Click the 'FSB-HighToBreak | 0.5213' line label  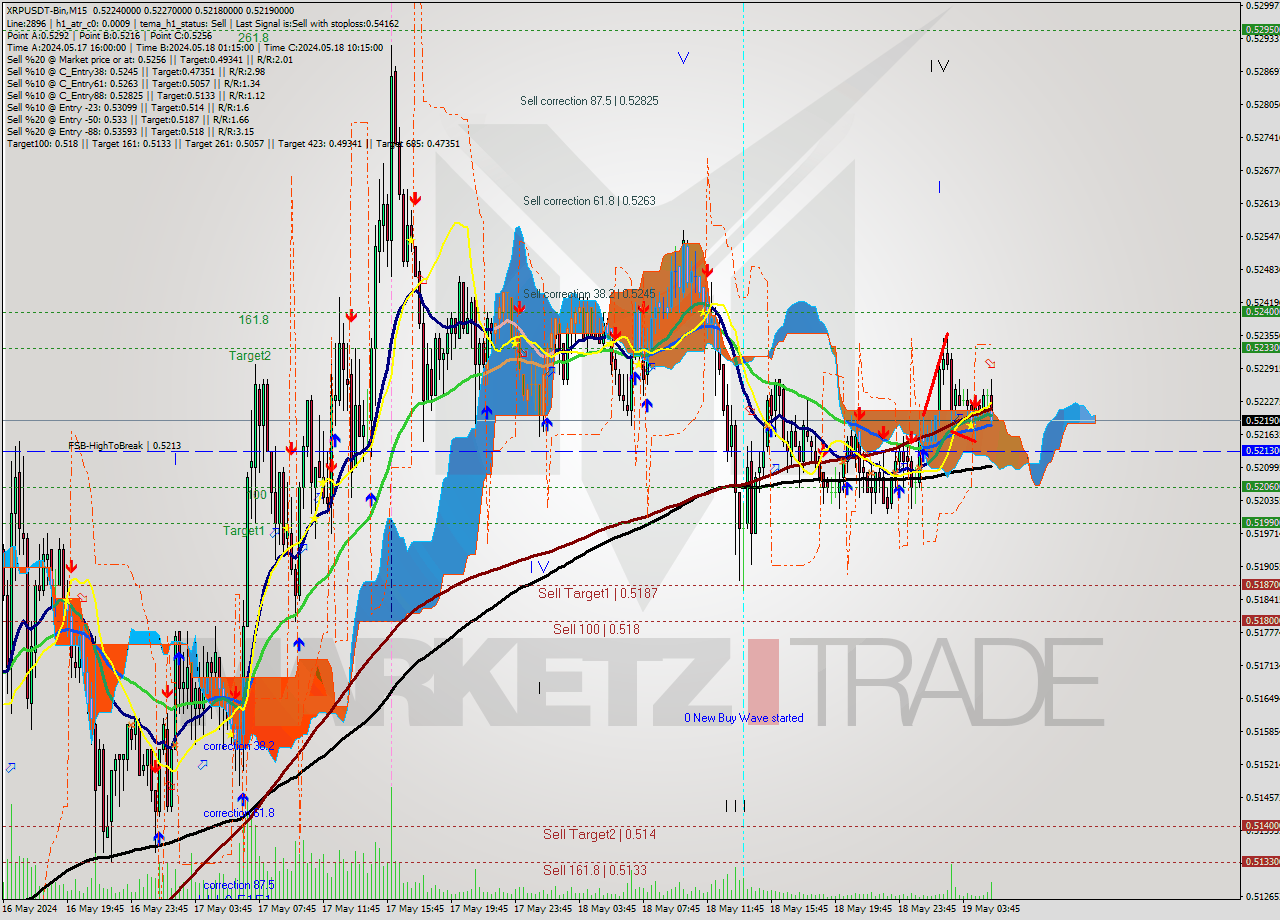click(x=124, y=446)
